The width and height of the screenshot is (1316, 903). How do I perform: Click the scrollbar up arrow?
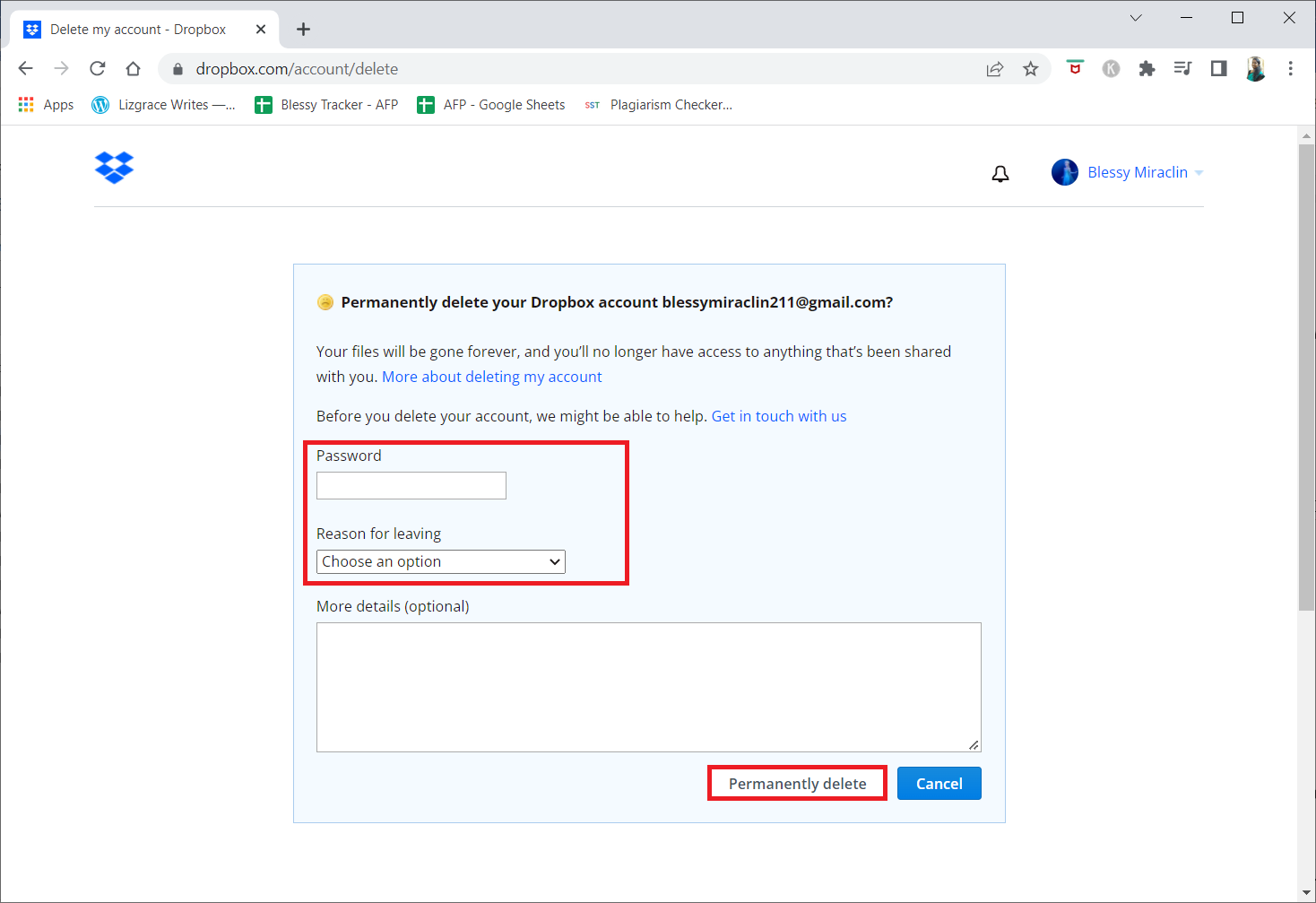pyautogui.click(x=1306, y=135)
